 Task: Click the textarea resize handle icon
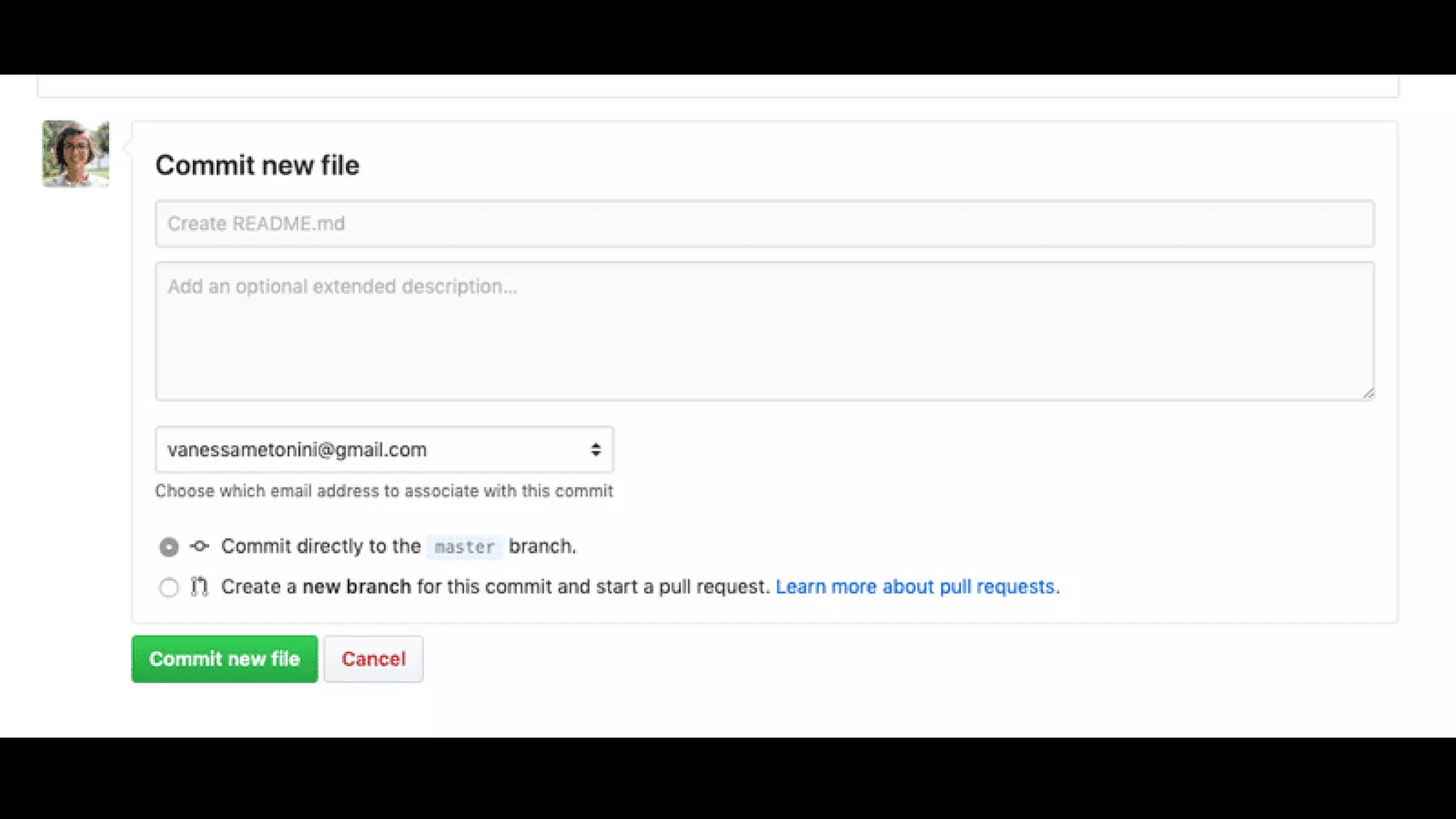(1368, 393)
